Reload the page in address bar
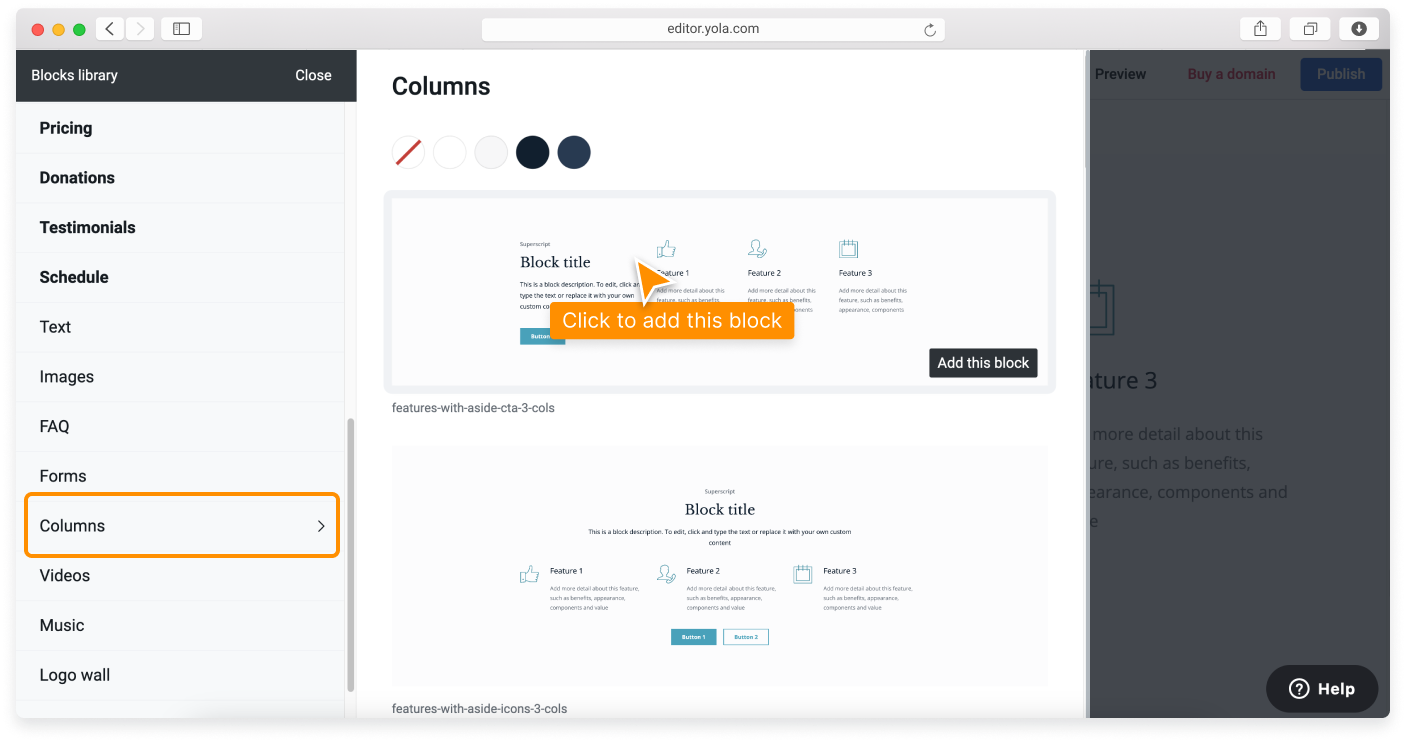1406x742 pixels. pos(930,30)
